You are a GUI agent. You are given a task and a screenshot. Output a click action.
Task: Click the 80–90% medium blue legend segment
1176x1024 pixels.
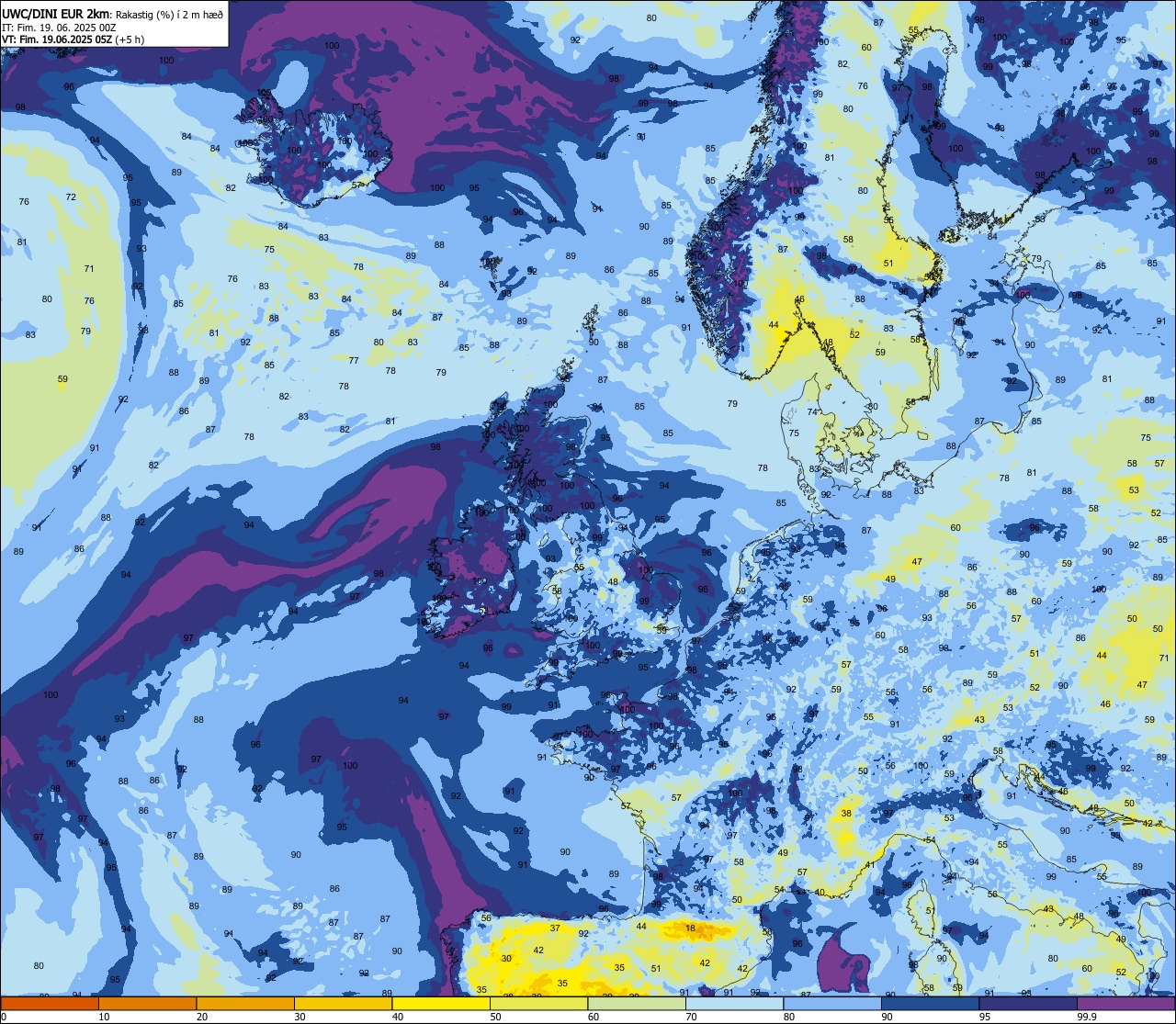[832, 1004]
